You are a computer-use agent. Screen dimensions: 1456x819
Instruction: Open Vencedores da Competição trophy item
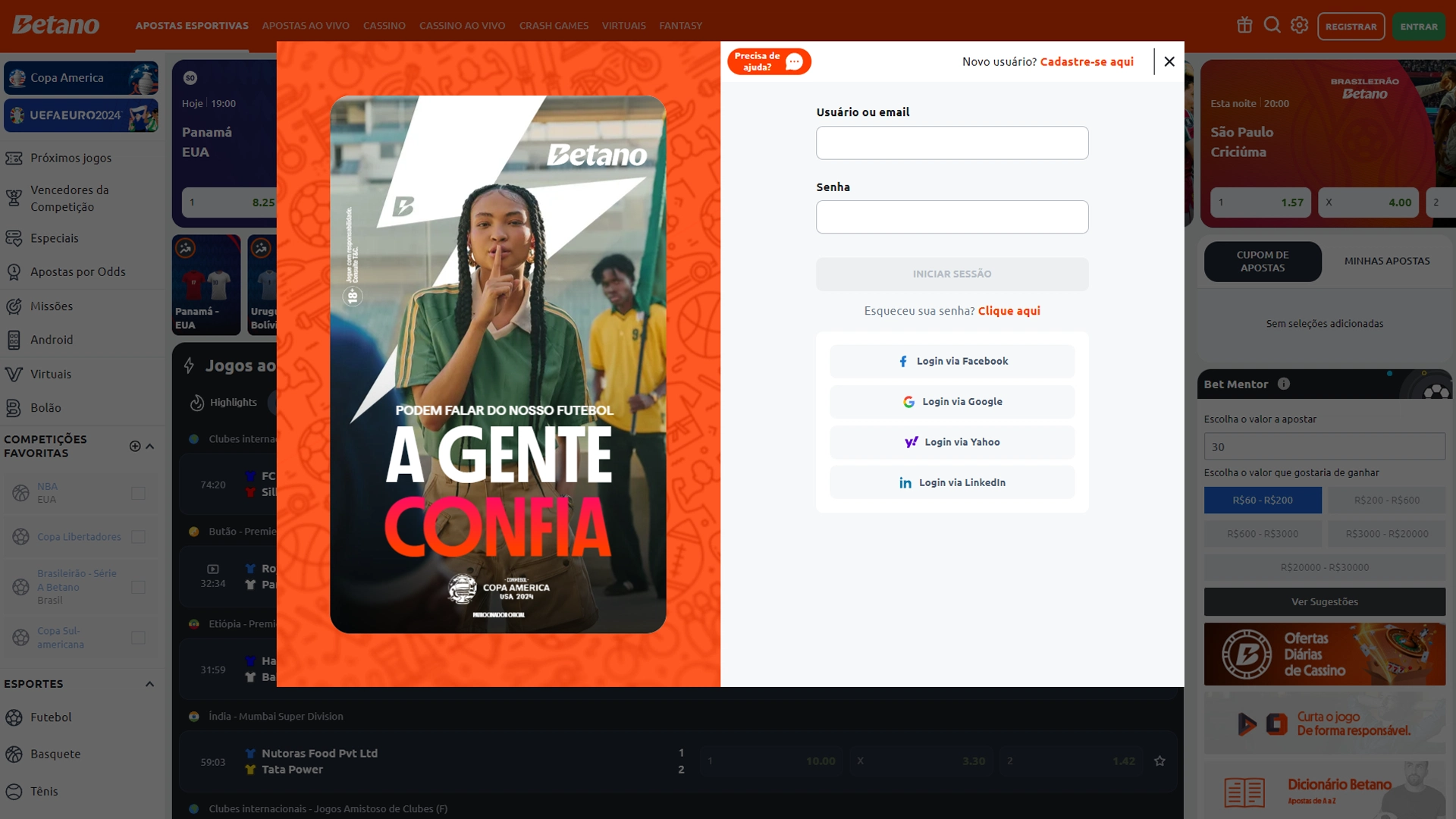pyautogui.click(x=82, y=198)
